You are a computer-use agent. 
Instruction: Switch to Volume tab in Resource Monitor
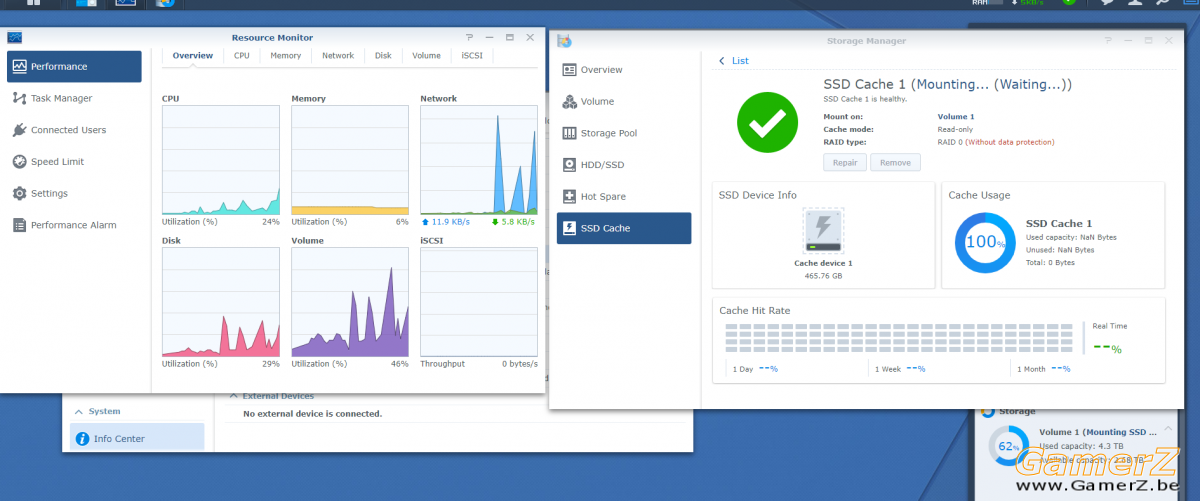(x=426, y=56)
